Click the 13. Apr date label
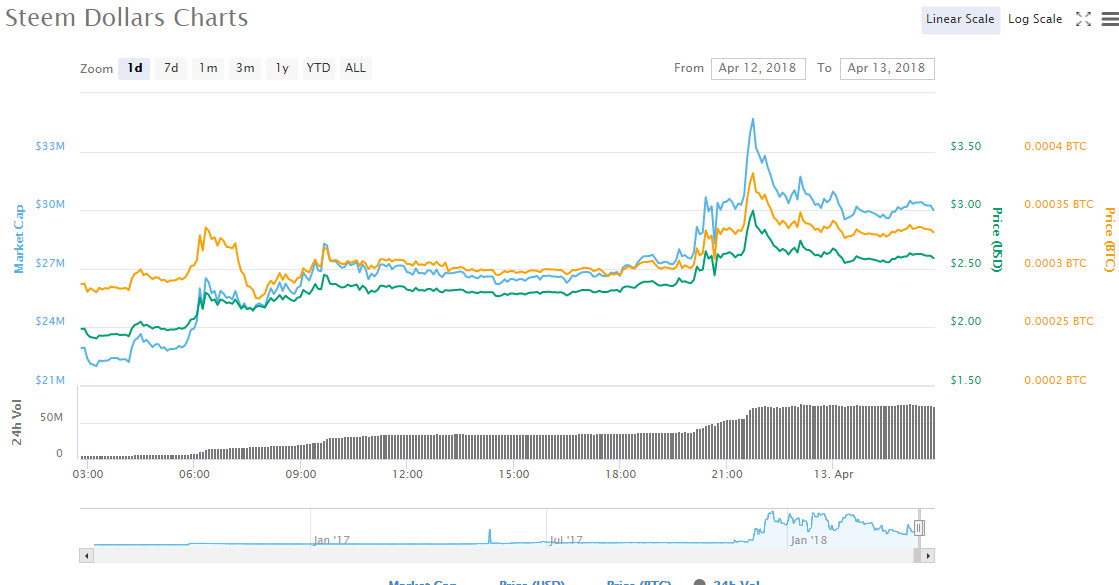Screen dimensions: 1119x585 tap(834, 474)
